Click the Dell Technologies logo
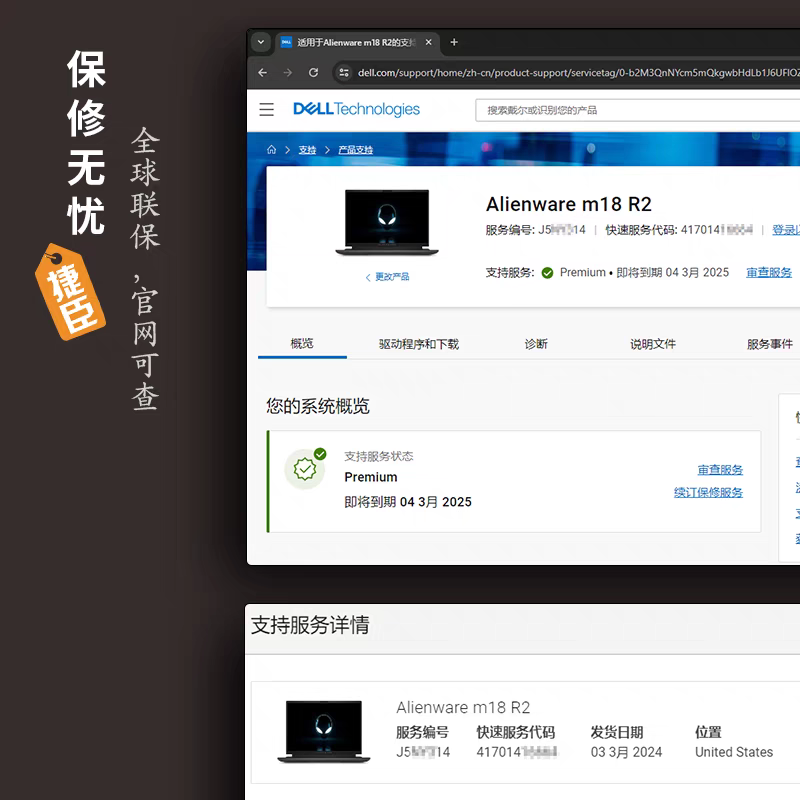This screenshot has width=800, height=800. pos(356,109)
